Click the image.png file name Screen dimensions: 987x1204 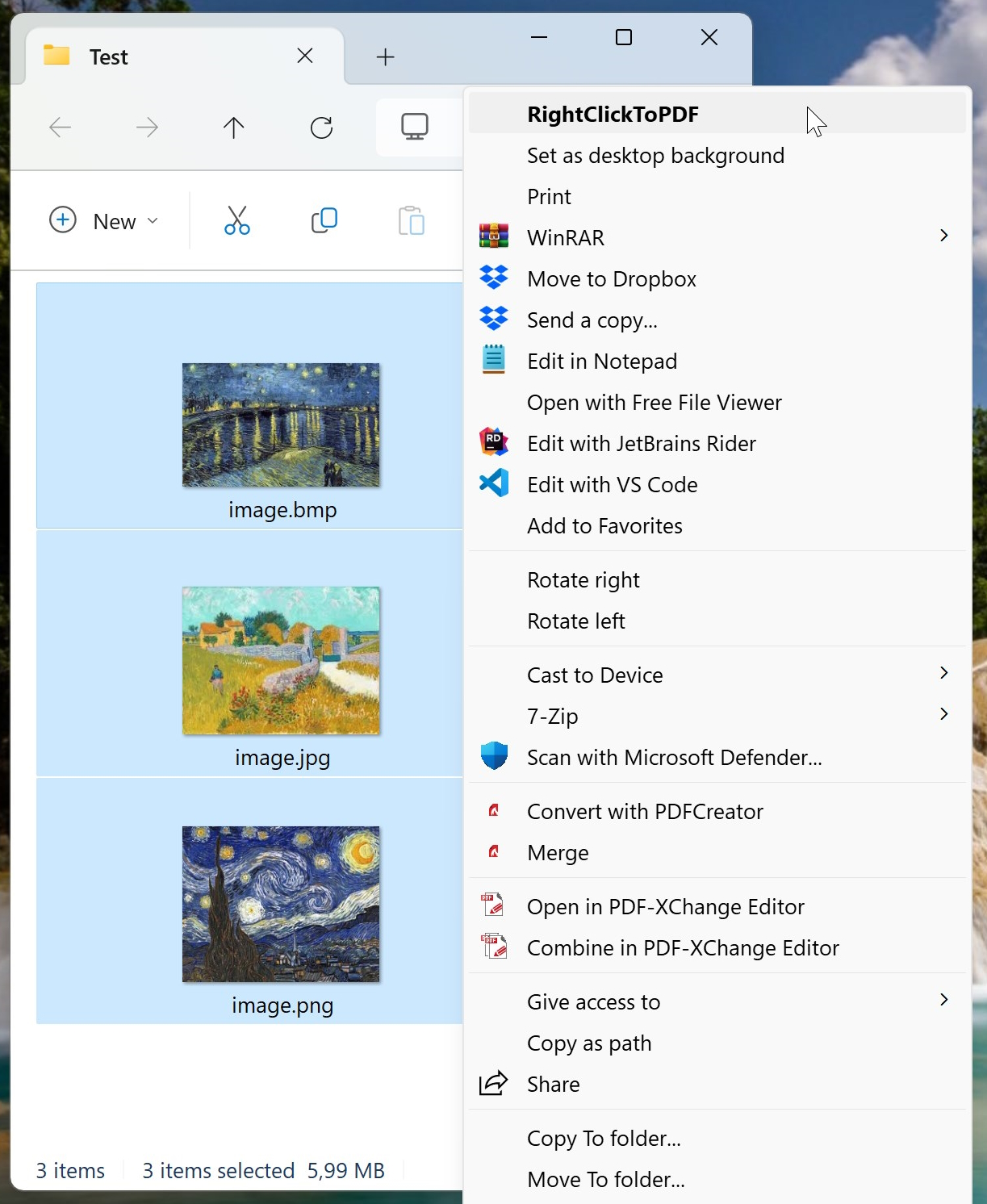coord(282,1005)
